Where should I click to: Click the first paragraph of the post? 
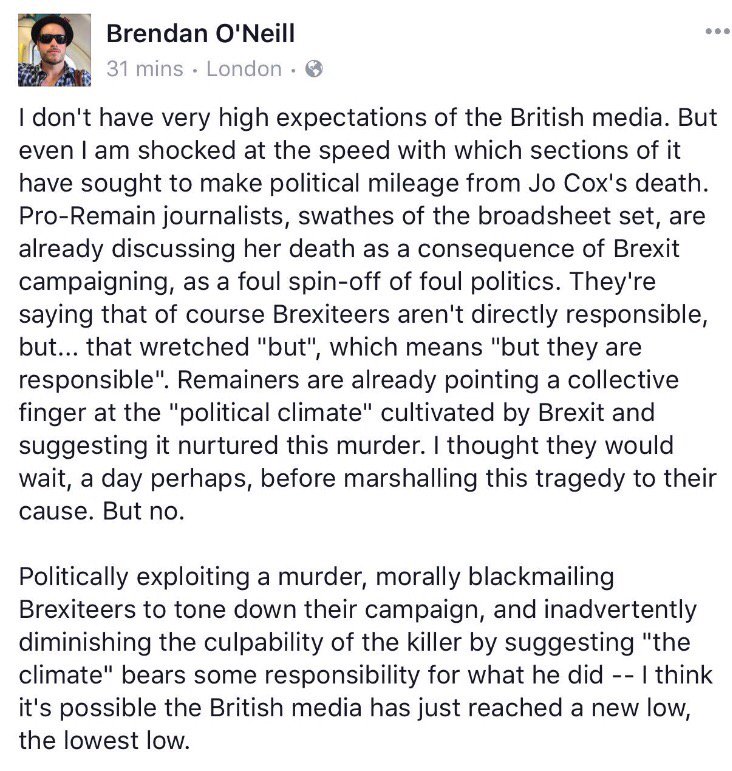pyautogui.click(x=368, y=314)
